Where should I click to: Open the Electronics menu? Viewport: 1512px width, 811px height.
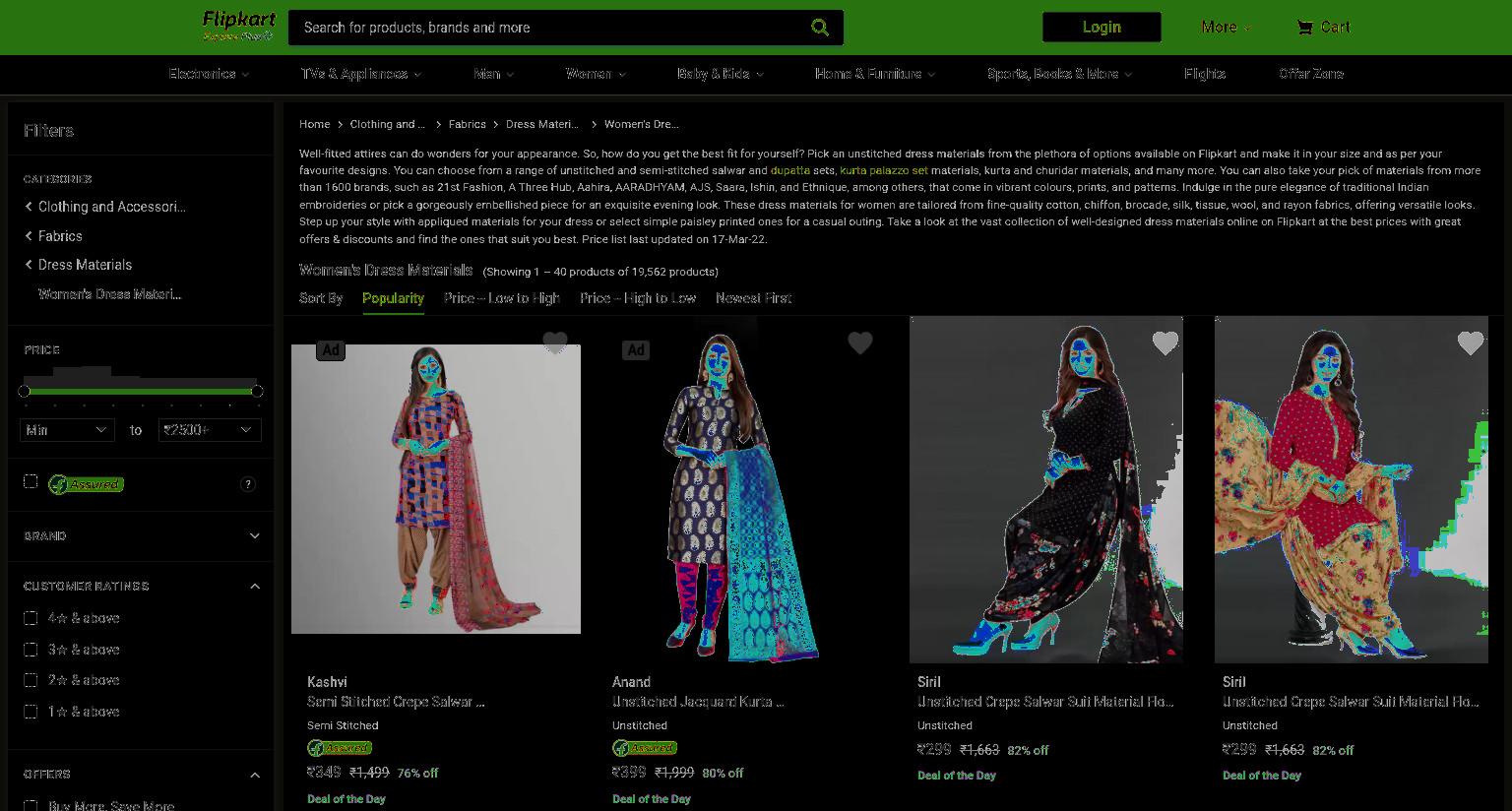click(x=209, y=74)
